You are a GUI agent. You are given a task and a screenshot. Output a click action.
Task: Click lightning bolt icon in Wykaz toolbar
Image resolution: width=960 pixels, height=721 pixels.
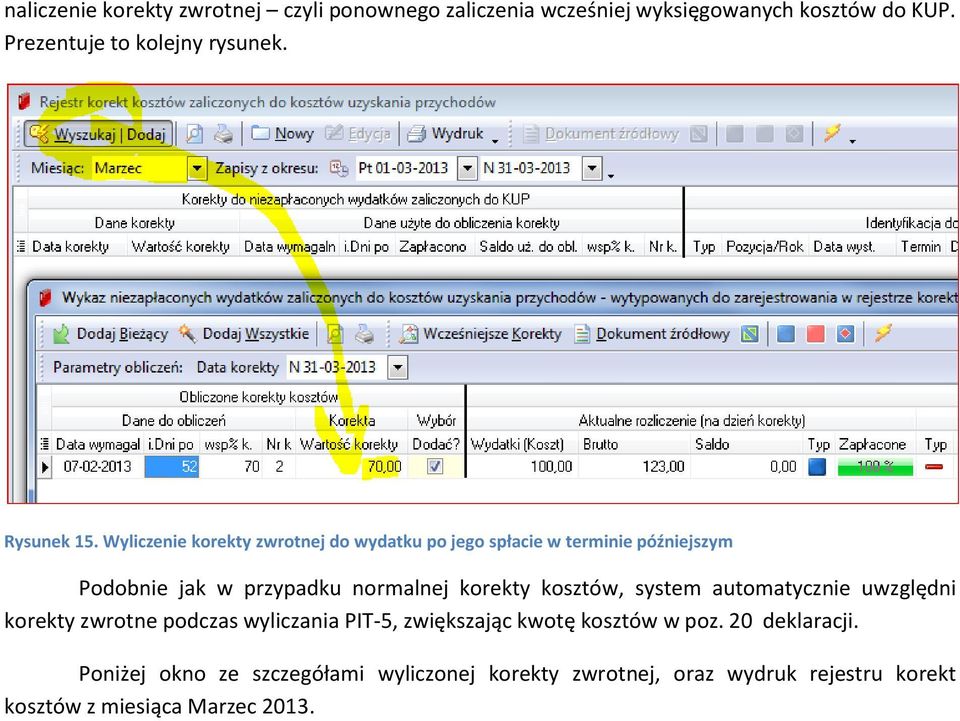[x=883, y=332]
